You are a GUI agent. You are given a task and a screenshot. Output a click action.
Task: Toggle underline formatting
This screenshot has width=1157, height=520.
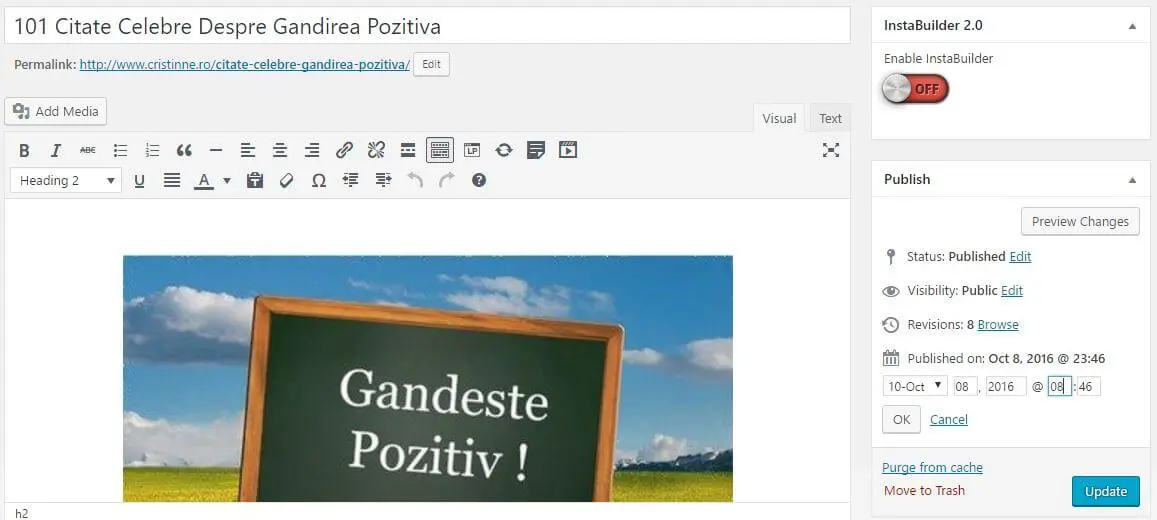(x=139, y=181)
